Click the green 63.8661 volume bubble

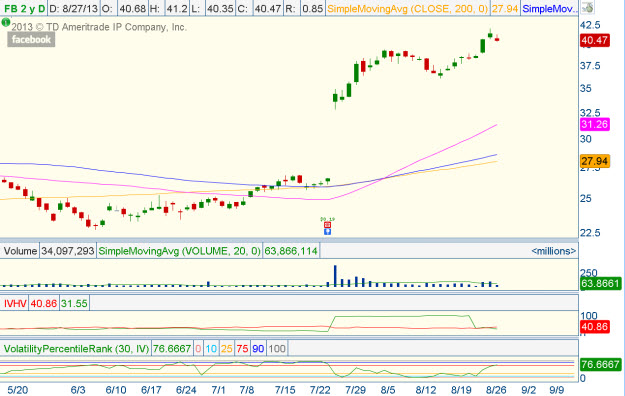[x=600, y=284]
